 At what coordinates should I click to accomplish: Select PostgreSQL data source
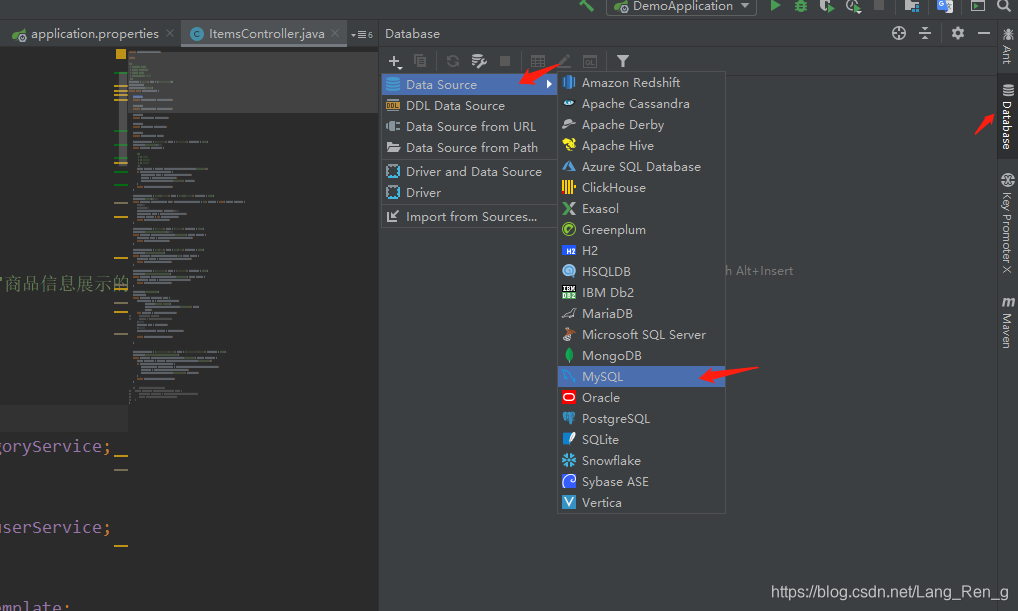[641, 419]
